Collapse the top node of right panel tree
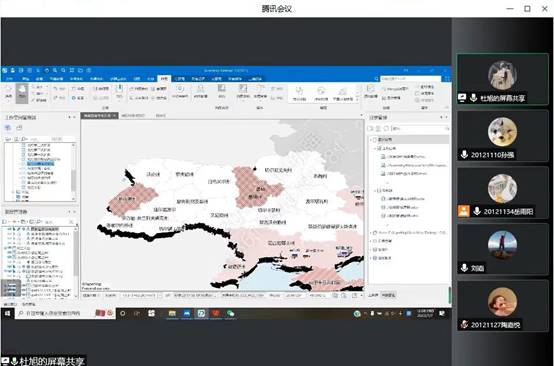Image resolution: width=554 pixels, height=366 pixels. coord(371,140)
